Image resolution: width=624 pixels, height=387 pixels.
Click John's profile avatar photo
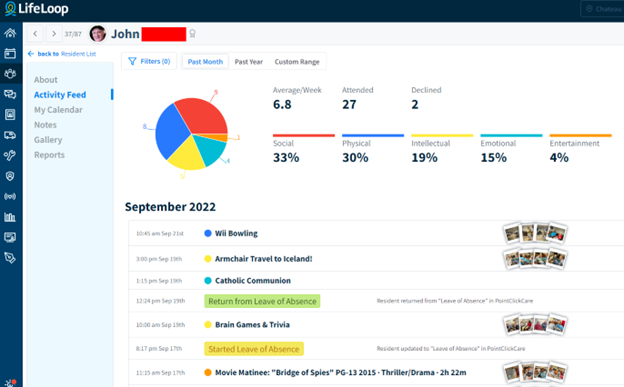(x=98, y=34)
